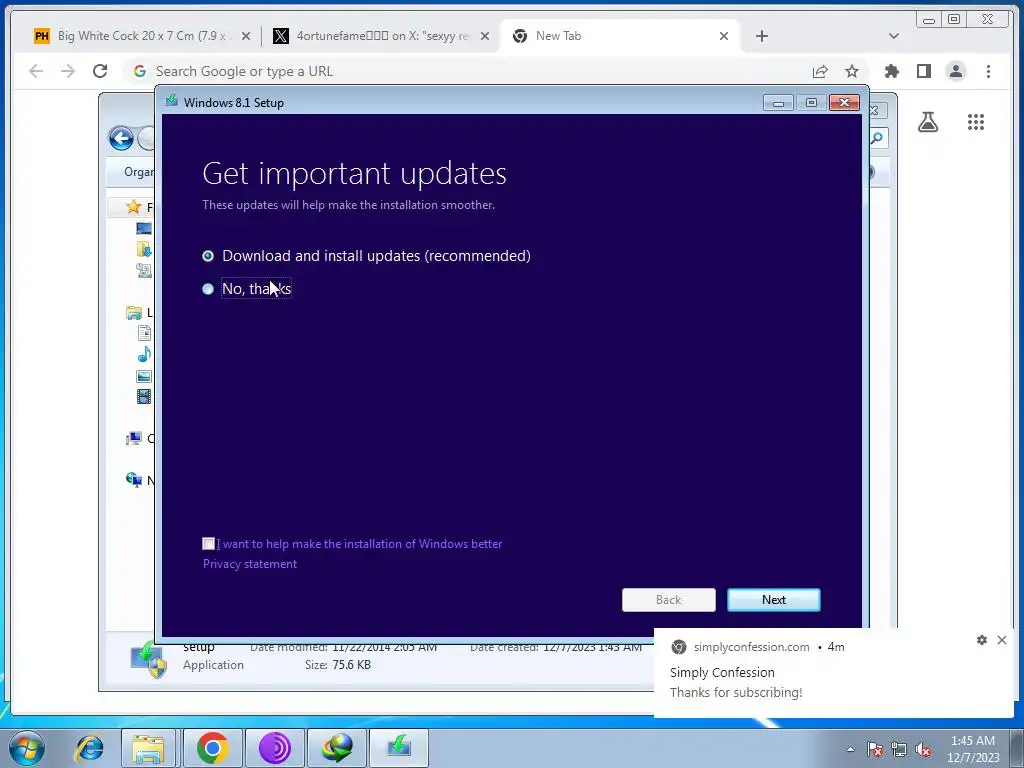Switch to Windows Setup taskbar icon
Viewport: 1024px width, 768px height.
pos(399,748)
